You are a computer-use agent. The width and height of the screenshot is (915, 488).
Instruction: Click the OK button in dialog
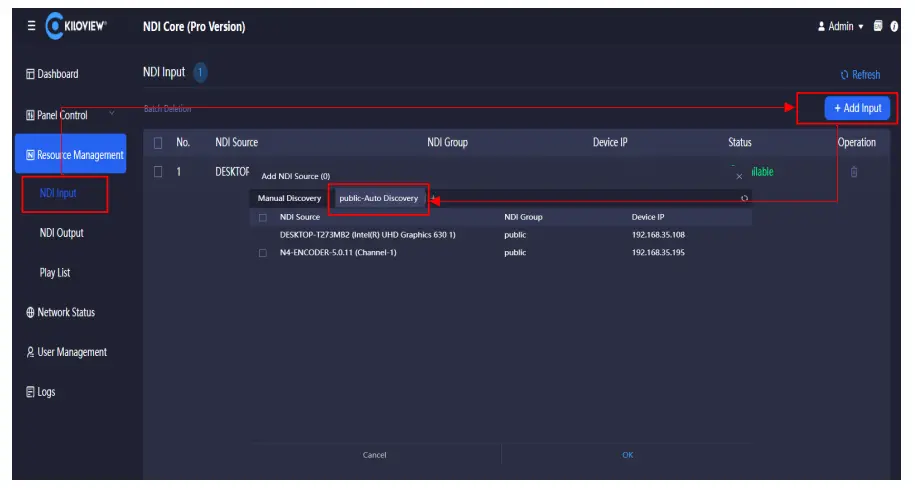[x=627, y=455]
